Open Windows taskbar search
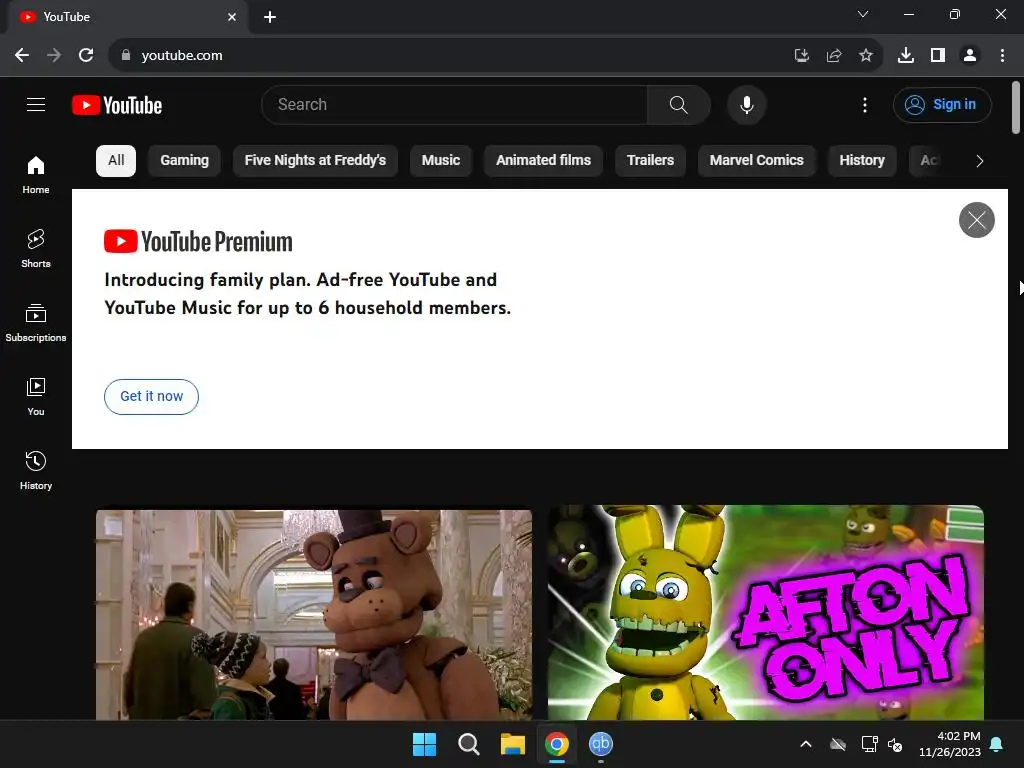 coord(469,744)
